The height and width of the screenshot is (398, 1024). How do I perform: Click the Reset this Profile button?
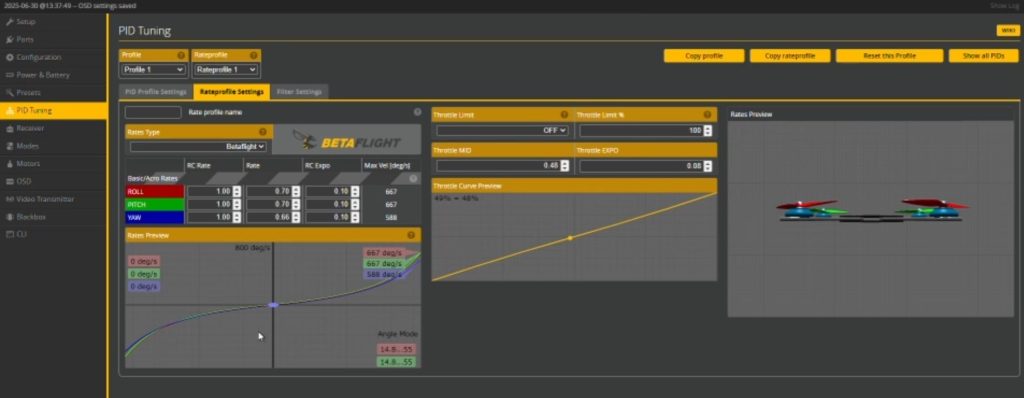tap(889, 56)
